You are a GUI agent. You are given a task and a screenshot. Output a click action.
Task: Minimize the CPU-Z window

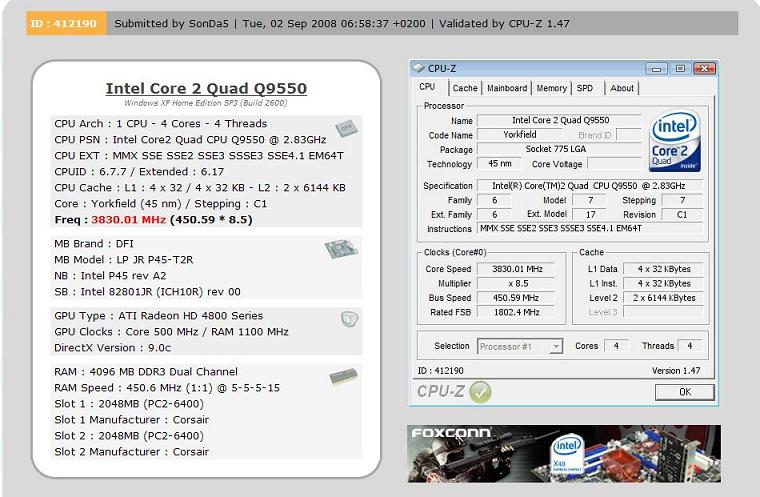coord(656,69)
